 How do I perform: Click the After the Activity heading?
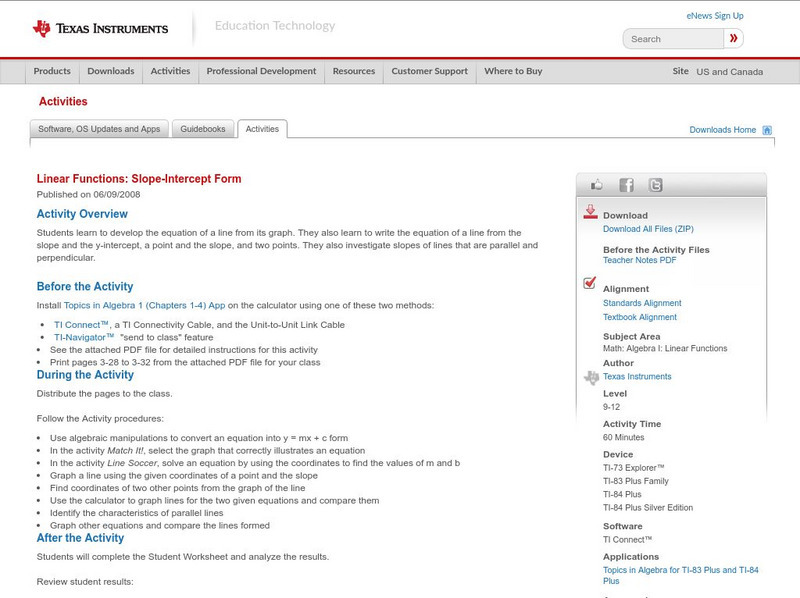80,538
